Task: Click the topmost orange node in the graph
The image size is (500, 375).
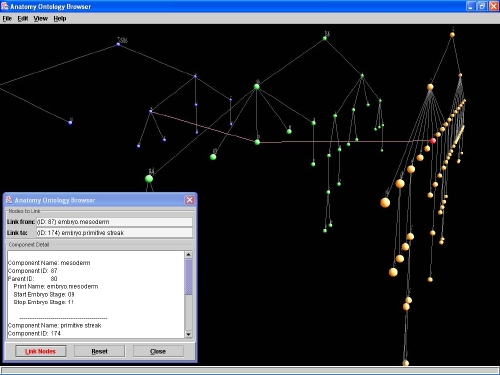Action: [452, 34]
